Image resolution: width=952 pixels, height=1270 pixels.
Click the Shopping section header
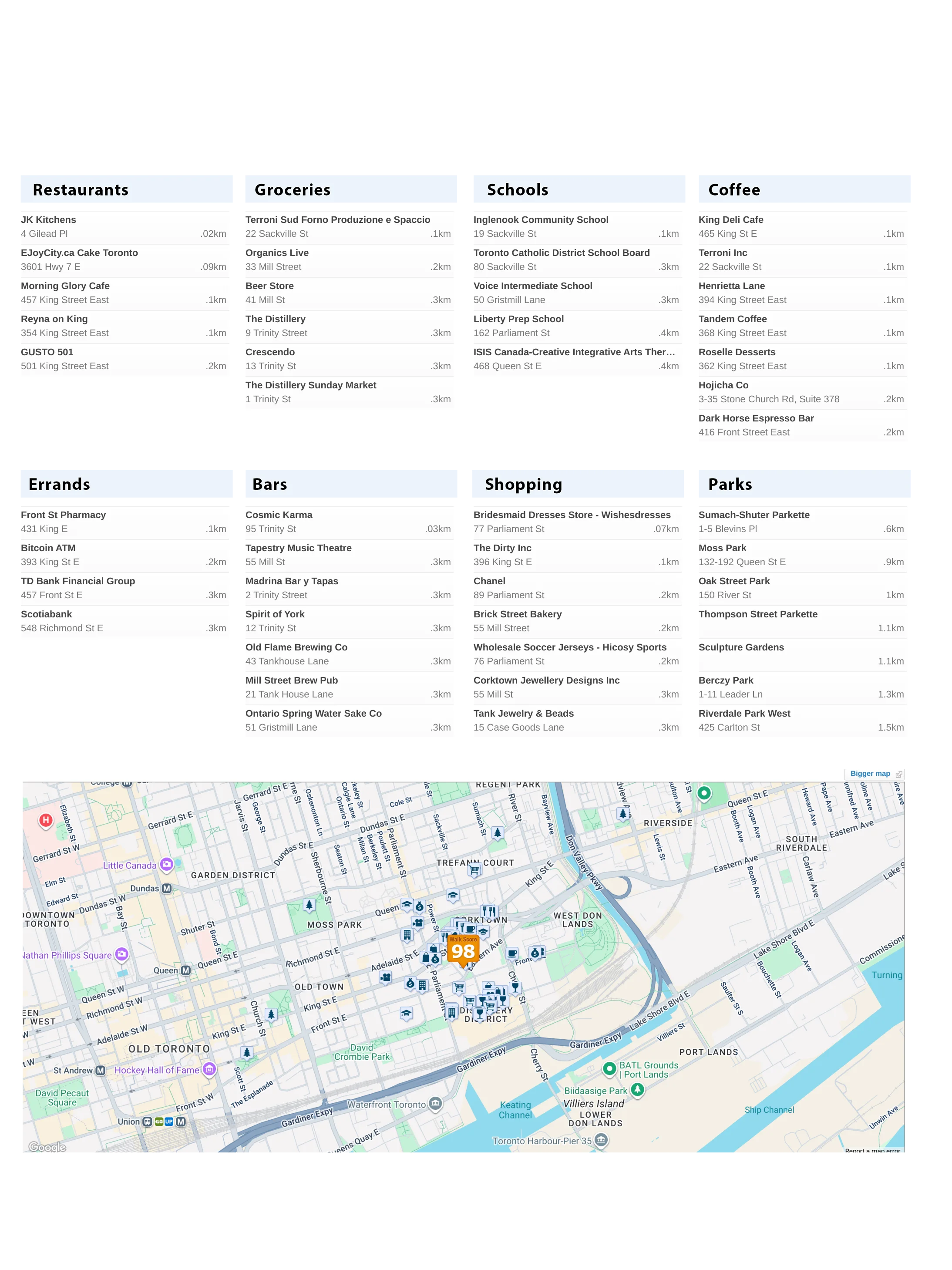(578, 484)
